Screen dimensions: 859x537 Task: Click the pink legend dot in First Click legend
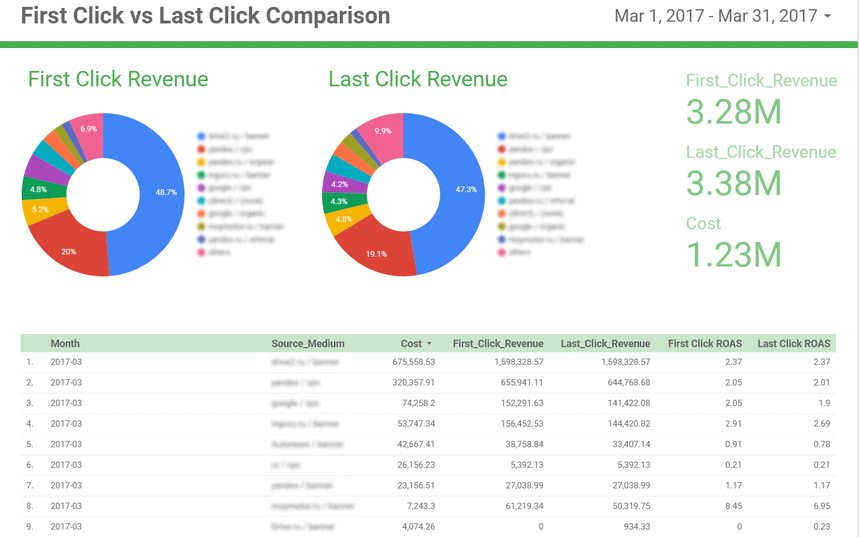click(x=201, y=252)
